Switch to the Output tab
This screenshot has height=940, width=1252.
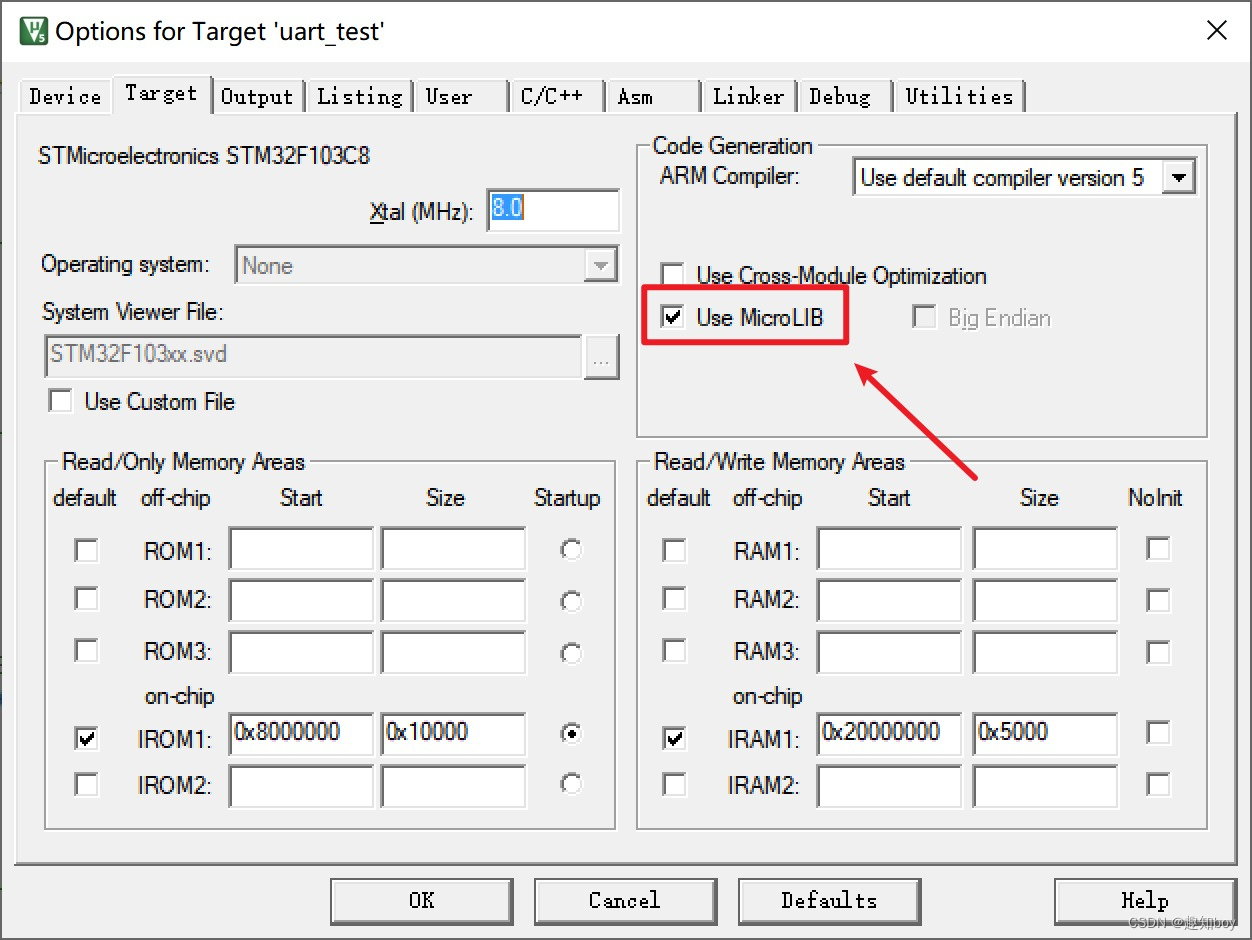pos(257,96)
